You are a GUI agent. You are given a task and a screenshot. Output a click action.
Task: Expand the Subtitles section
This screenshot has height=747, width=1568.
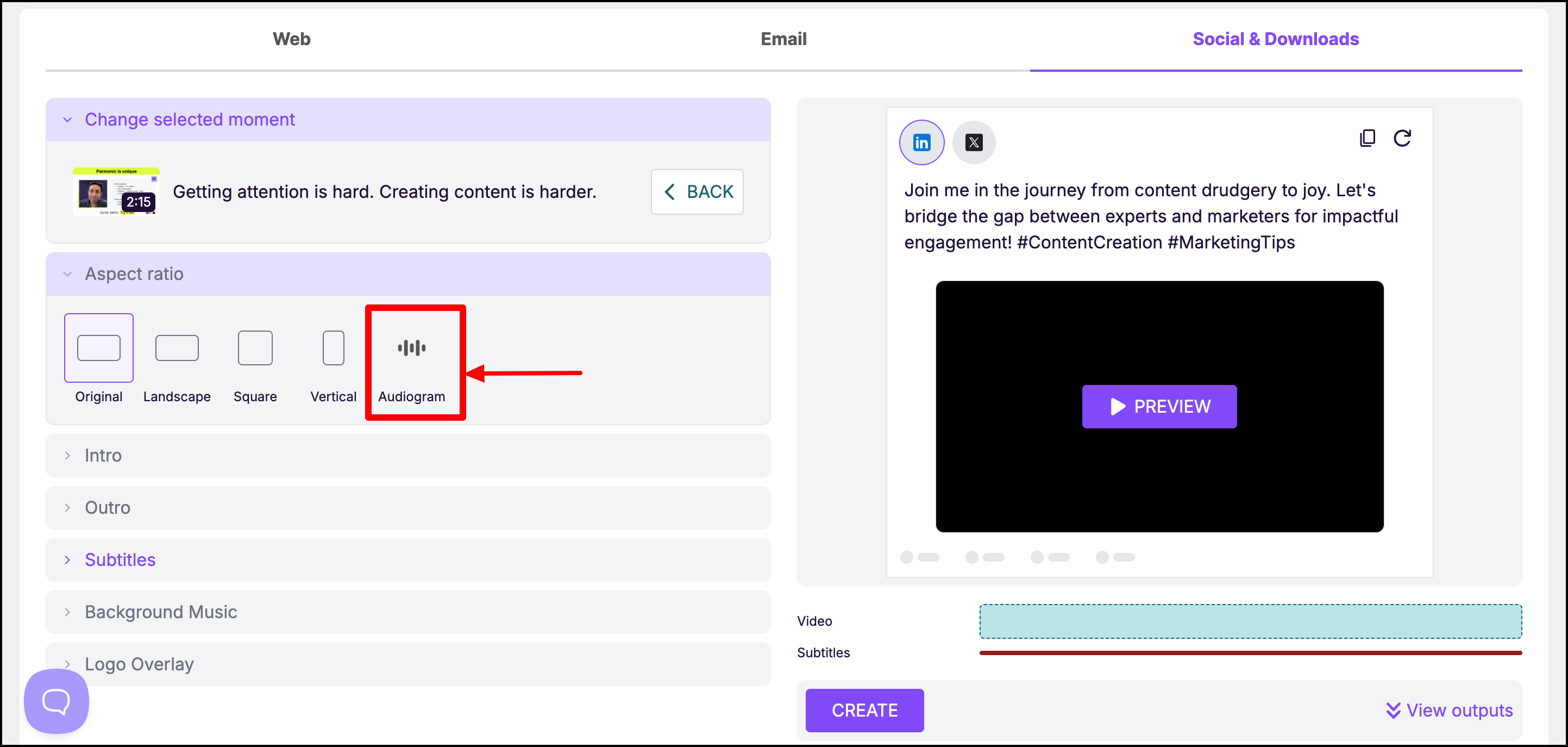120,559
